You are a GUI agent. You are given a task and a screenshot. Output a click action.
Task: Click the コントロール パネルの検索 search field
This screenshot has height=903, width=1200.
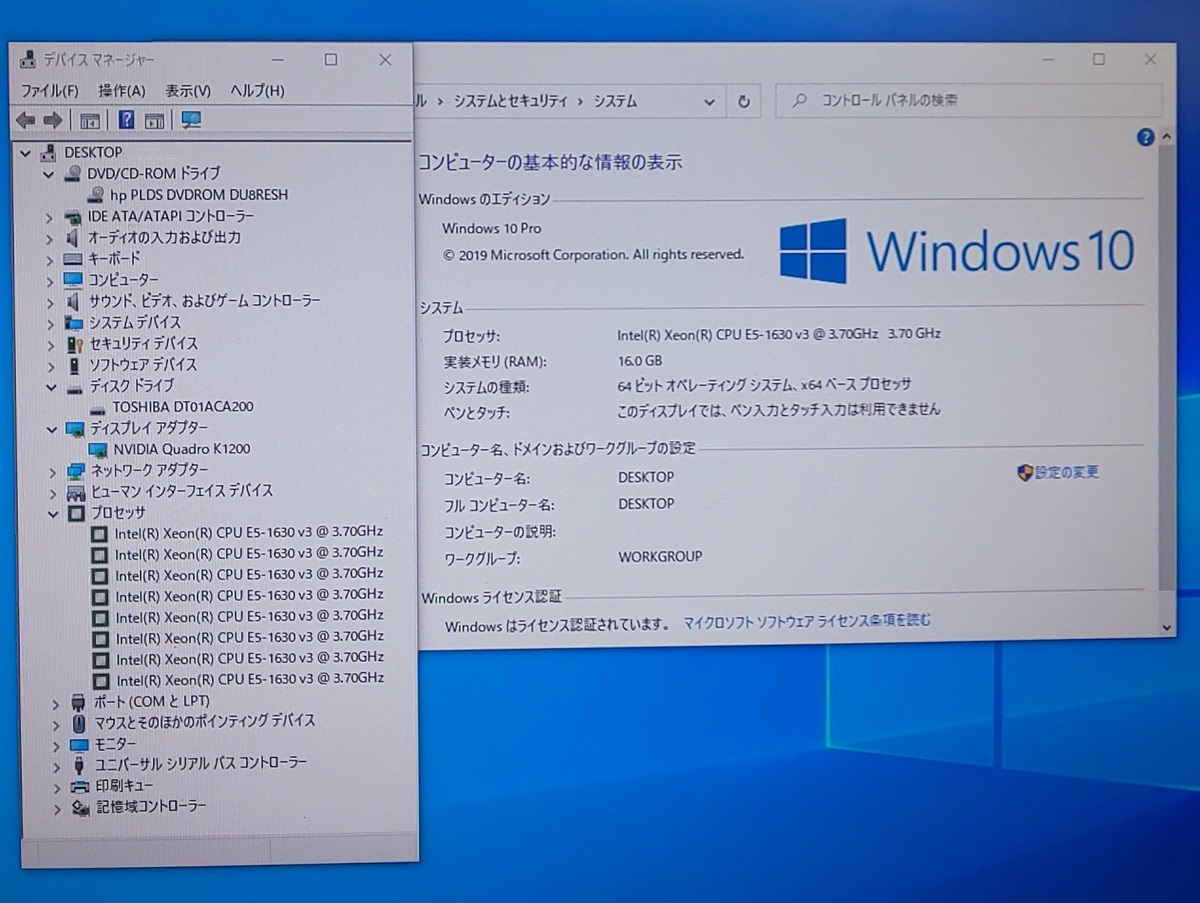click(968, 101)
